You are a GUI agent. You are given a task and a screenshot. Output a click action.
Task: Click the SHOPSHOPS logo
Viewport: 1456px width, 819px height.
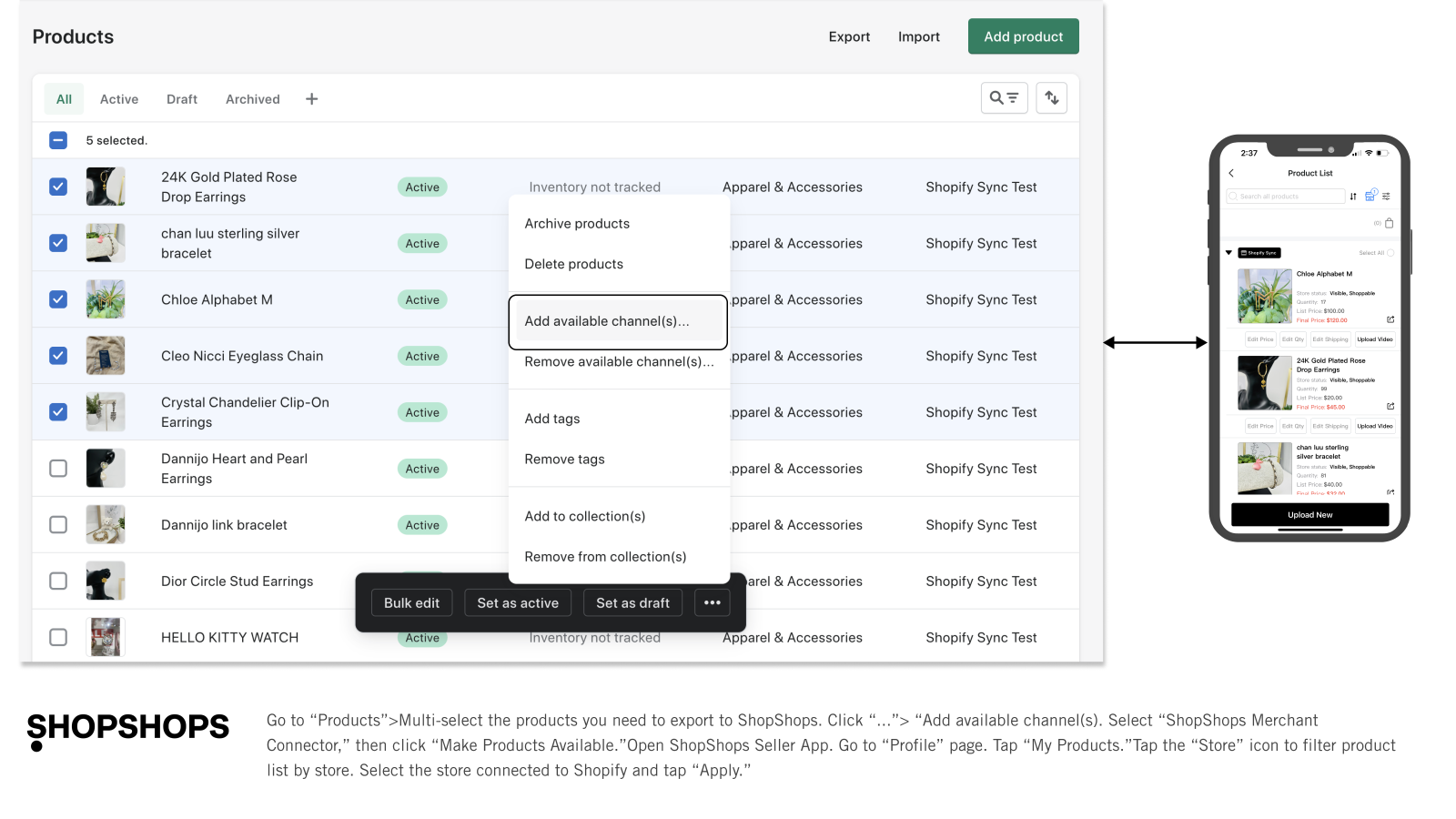tap(127, 731)
